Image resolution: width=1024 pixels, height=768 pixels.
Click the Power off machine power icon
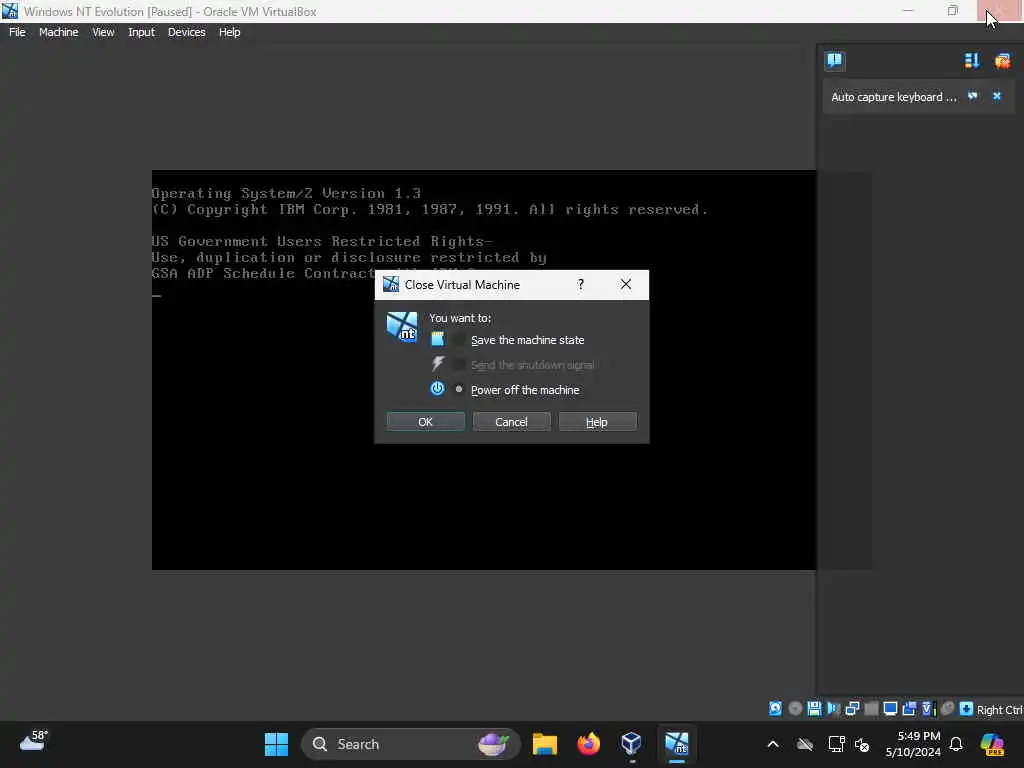coord(437,389)
